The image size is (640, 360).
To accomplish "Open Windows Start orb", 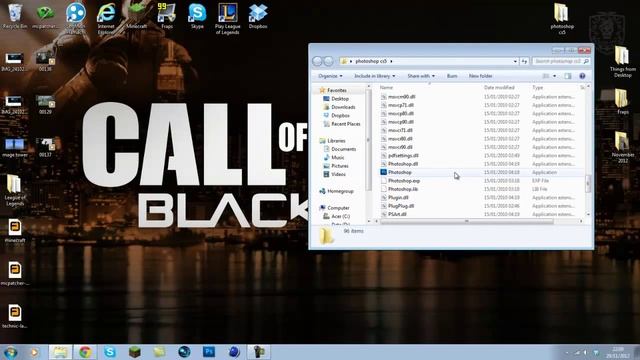I will point(10,352).
